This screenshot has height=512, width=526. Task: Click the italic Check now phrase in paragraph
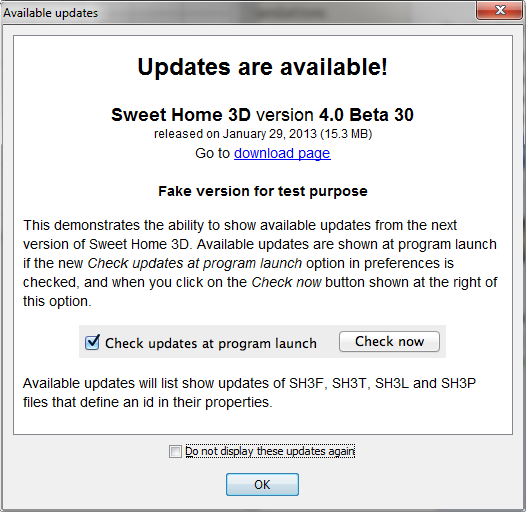(x=286, y=283)
